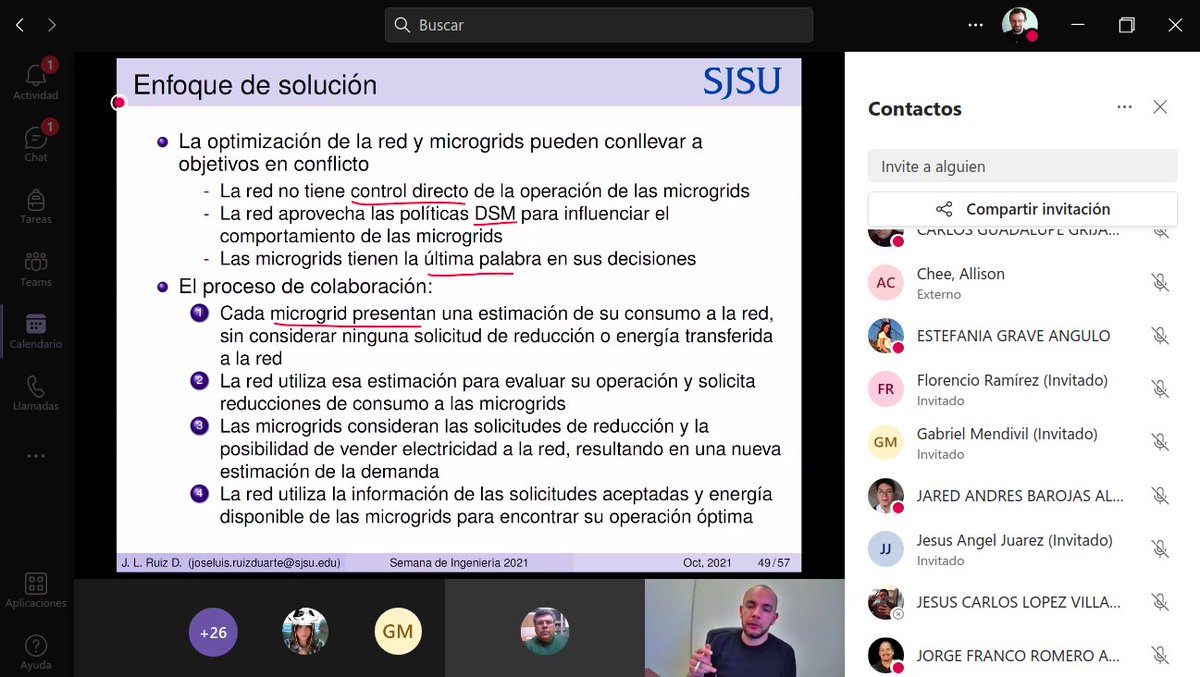Click the Buscar search field
Screen dimensions: 1200x677
(598, 25)
